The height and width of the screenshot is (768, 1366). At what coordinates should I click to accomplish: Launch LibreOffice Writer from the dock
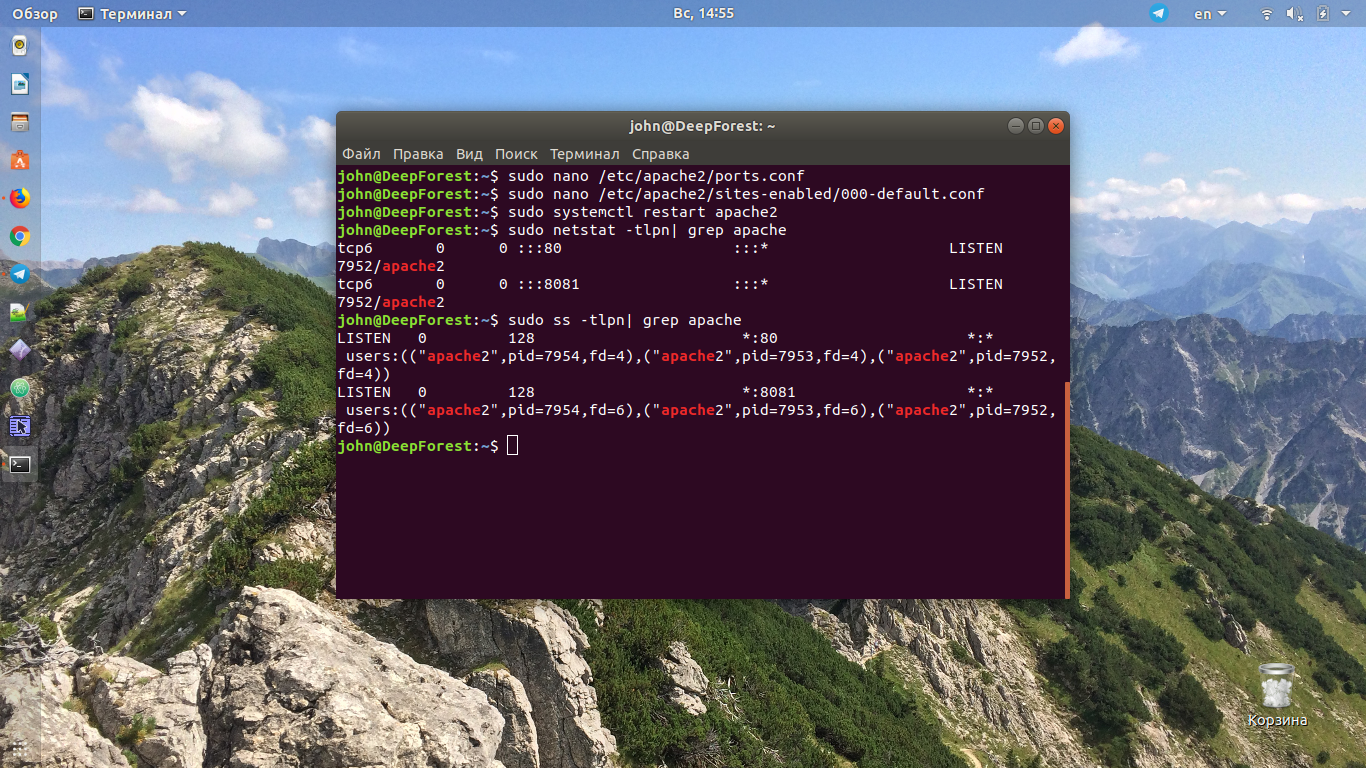coord(20,84)
